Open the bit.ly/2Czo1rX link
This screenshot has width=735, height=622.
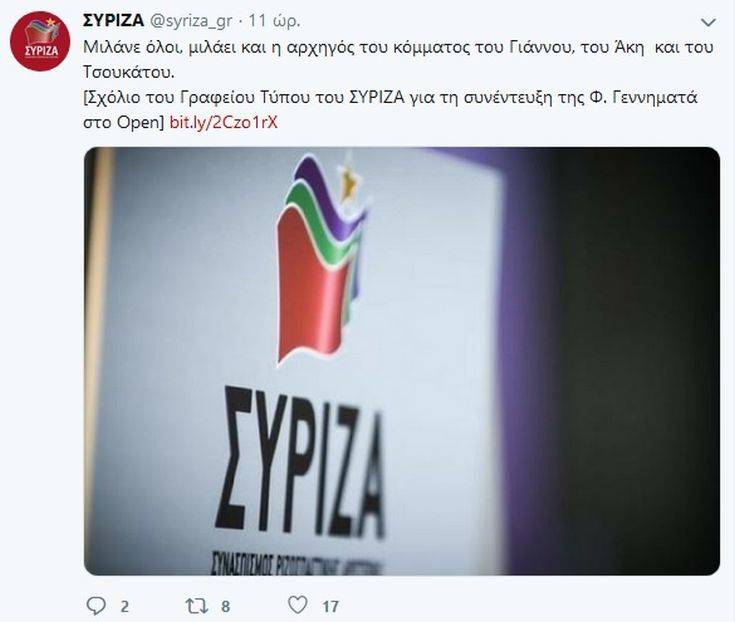tap(224, 122)
